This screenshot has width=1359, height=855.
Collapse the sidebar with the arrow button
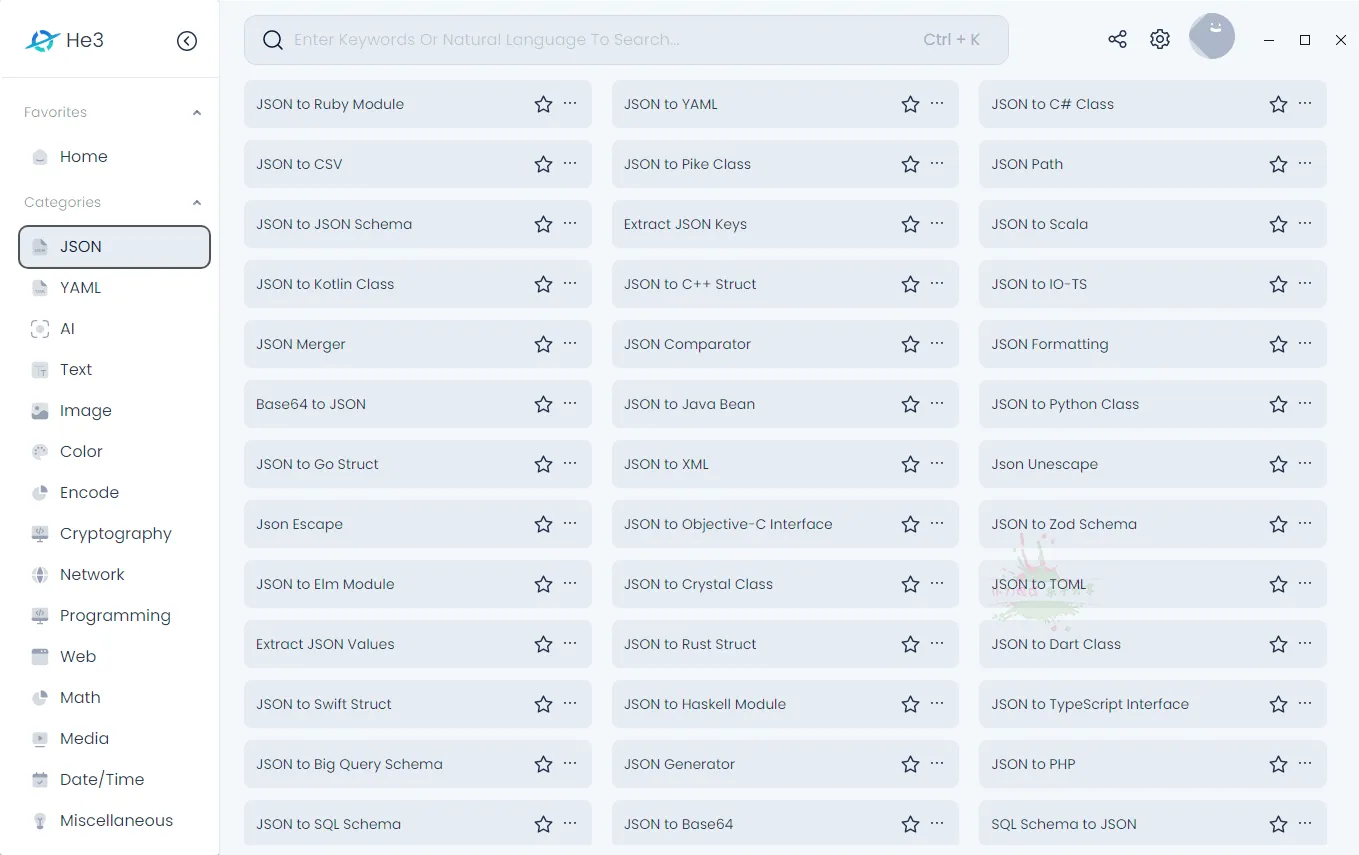(x=187, y=41)
